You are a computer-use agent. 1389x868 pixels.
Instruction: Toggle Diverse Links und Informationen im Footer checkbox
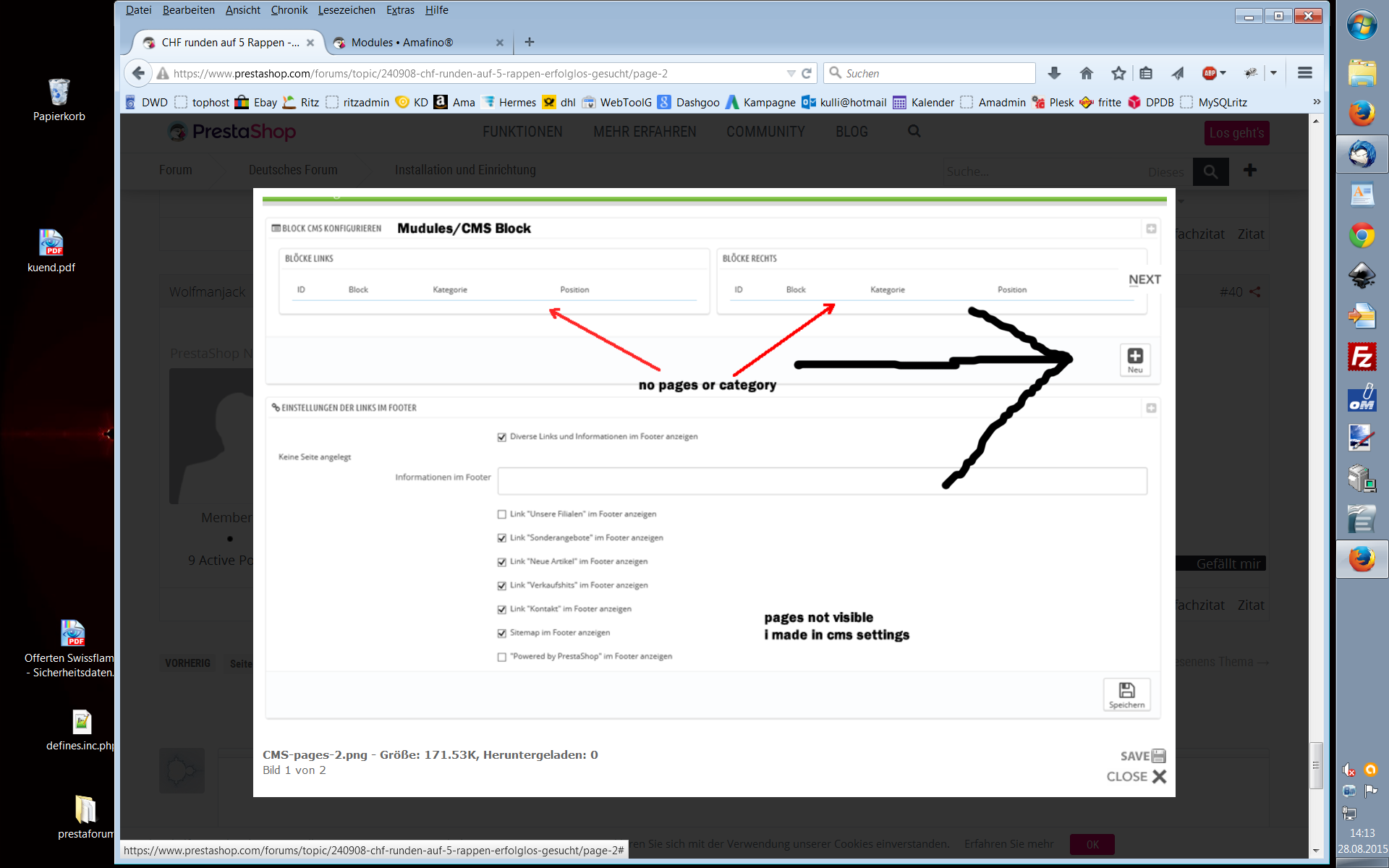coord(501,437)
